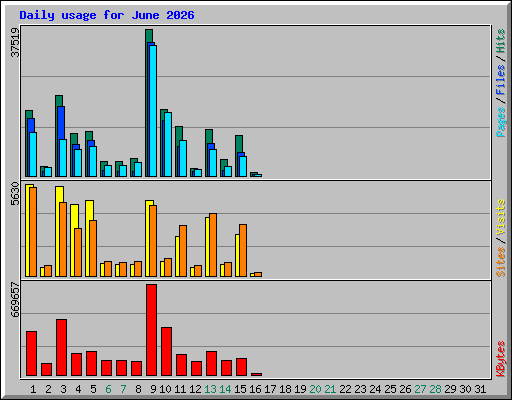Screen dimensions: 512x400
Task: Click day 16 on the x-axis
Action: [x=255, y=389]
